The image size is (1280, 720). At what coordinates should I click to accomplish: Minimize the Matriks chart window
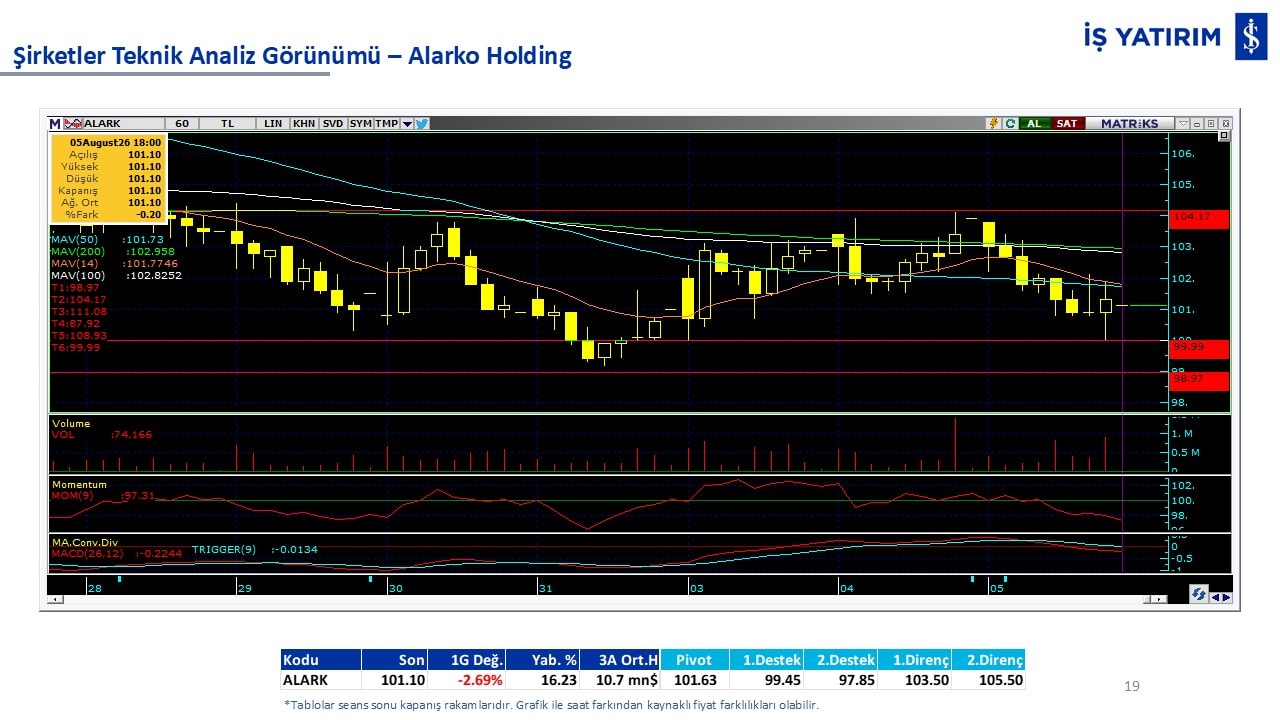(1197, 124)
